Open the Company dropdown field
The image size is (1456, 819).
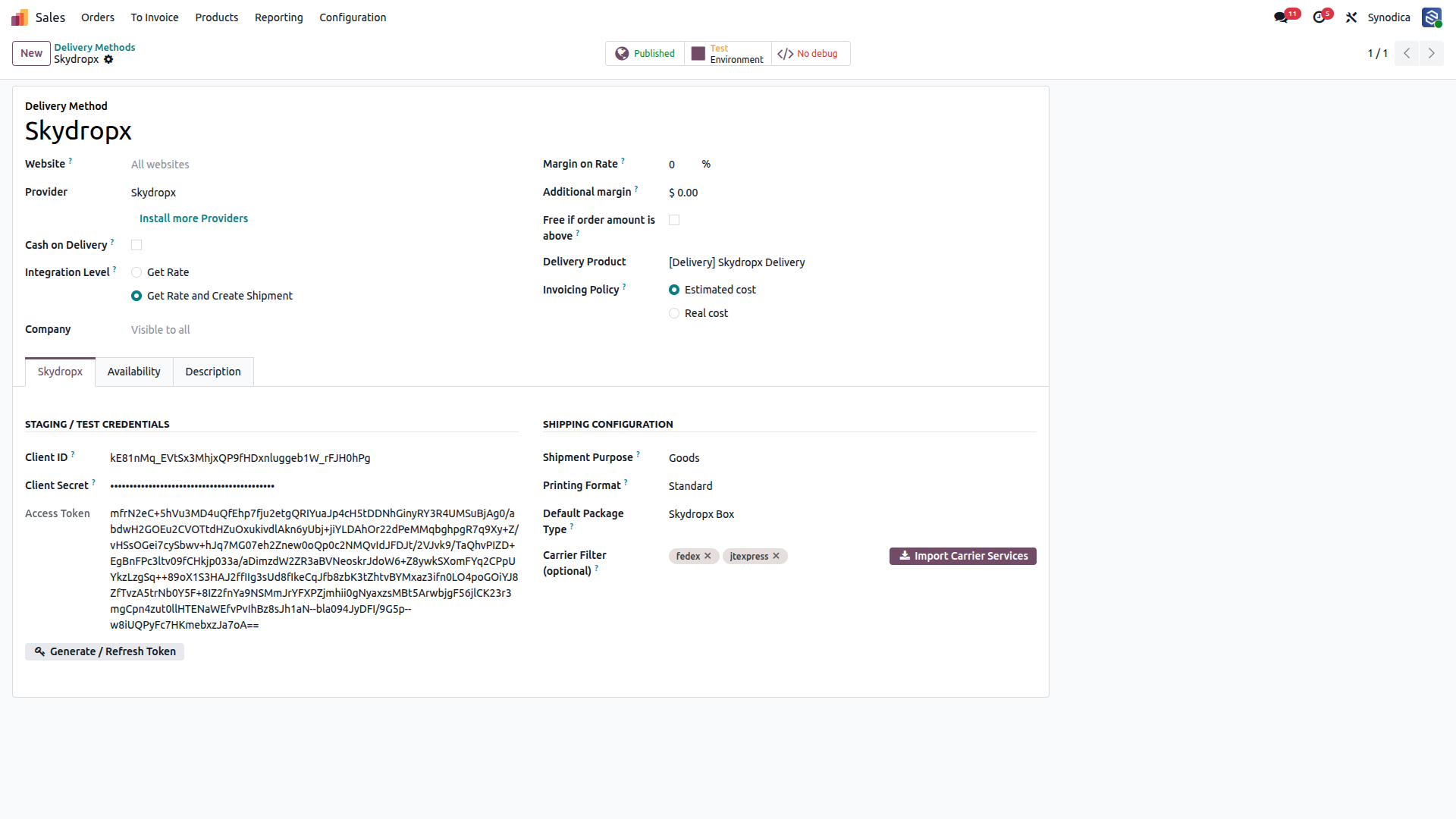325,330
